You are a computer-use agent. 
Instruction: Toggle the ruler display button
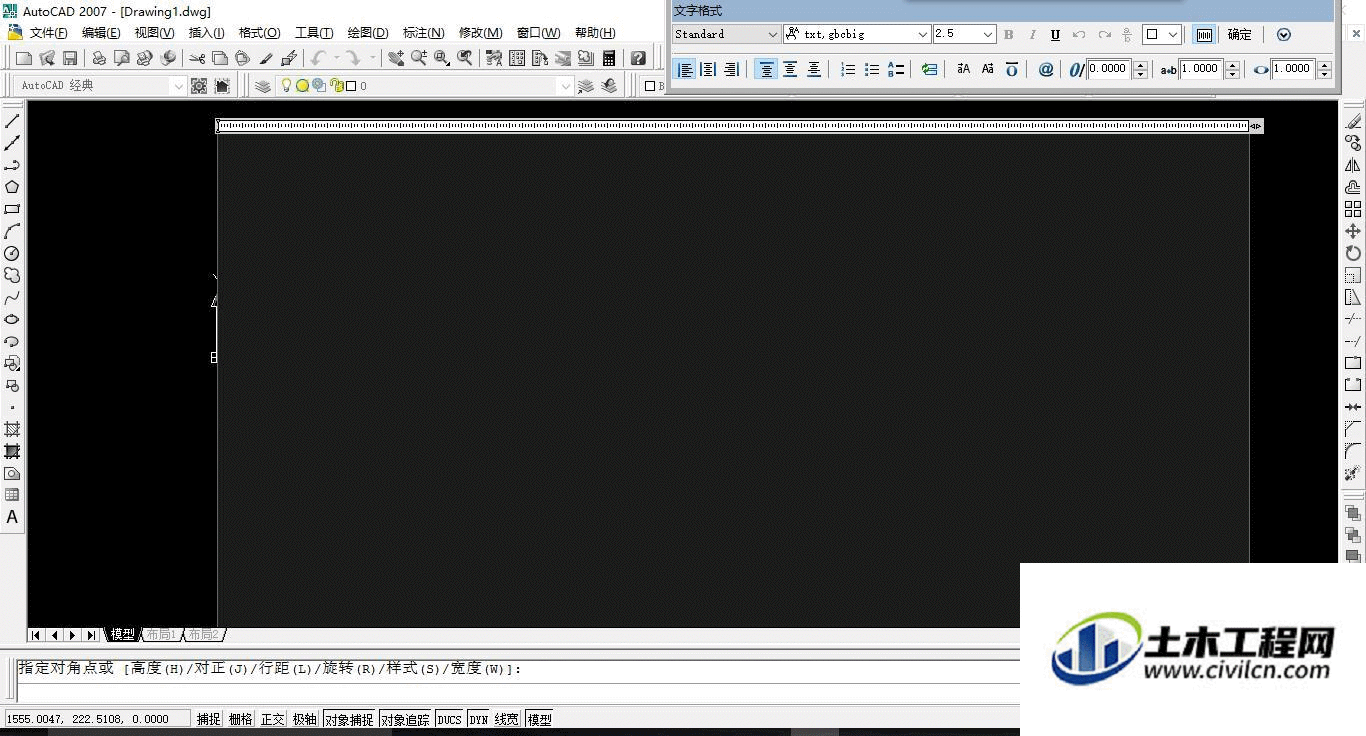coord(1204,34)
